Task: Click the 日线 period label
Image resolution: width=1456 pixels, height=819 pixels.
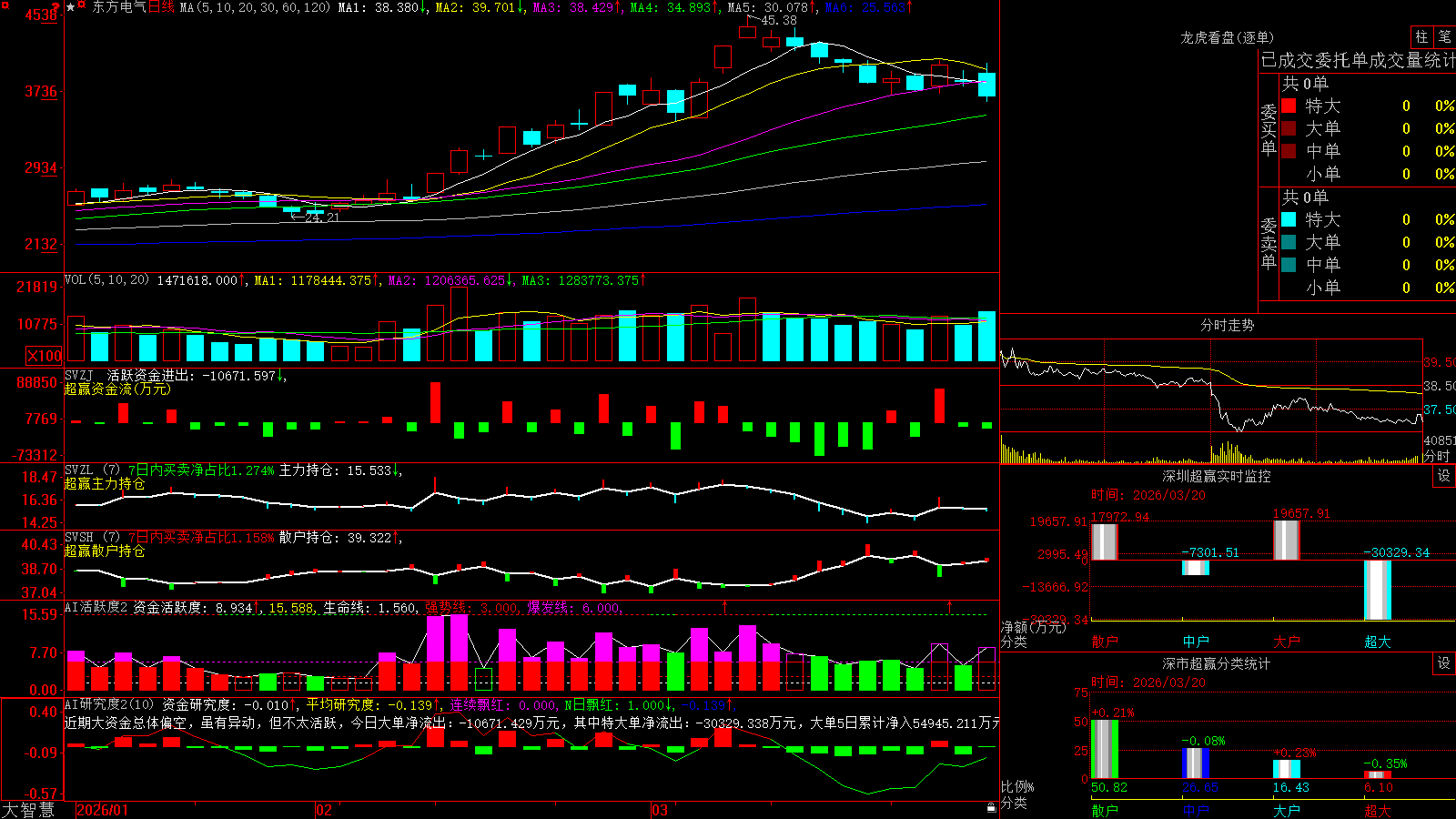Action: click(x=161, y=7)
